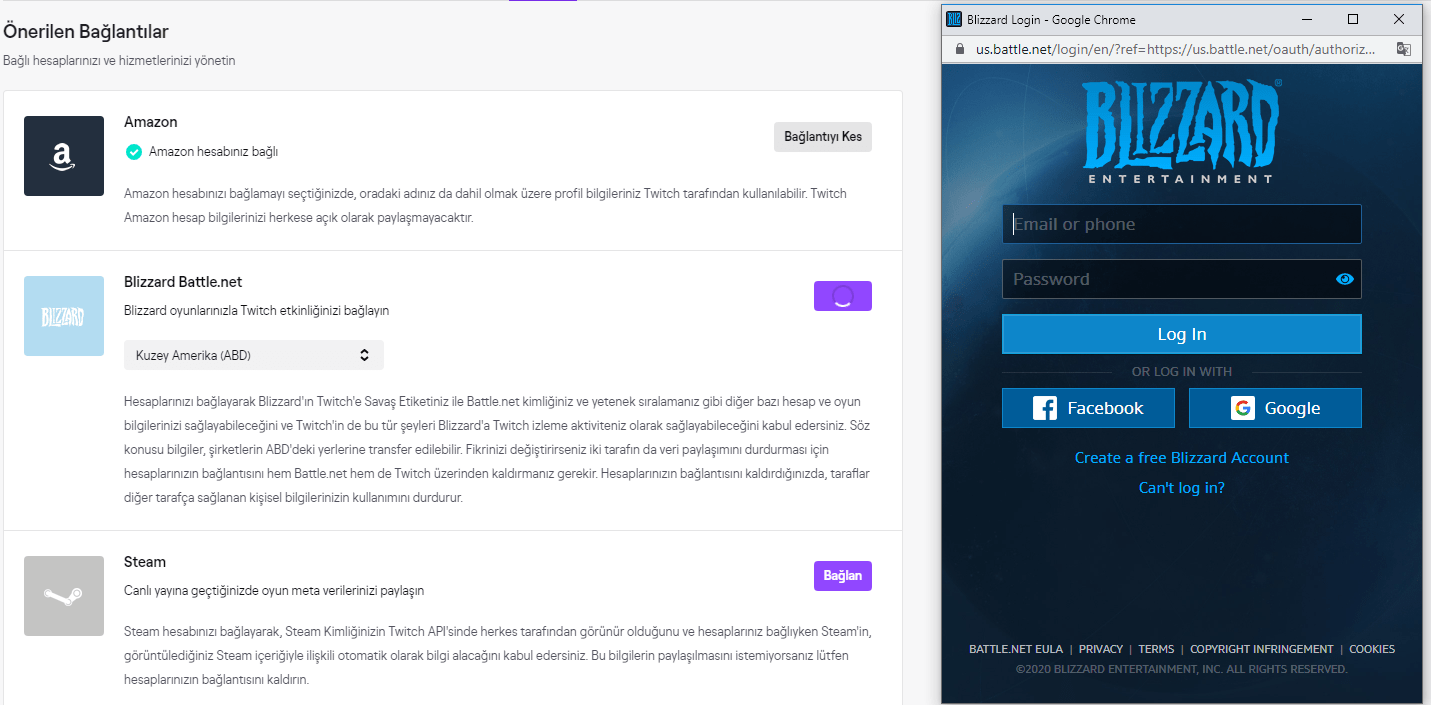The height and width of the screenshot is (705, 1431).
Task: Click the Blizzard Battle.net logo thumbnail
Action: [63, 316]
